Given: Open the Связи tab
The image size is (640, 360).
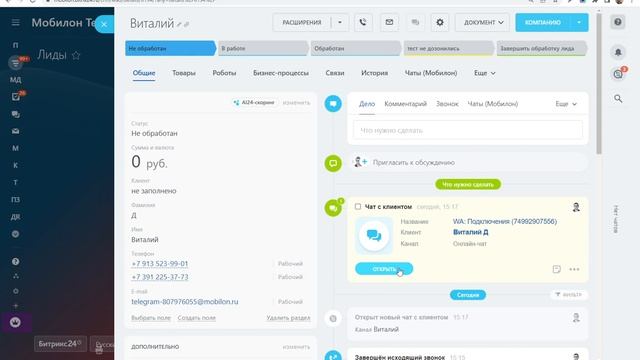Looking at the screenshot, I should [335, 73].
